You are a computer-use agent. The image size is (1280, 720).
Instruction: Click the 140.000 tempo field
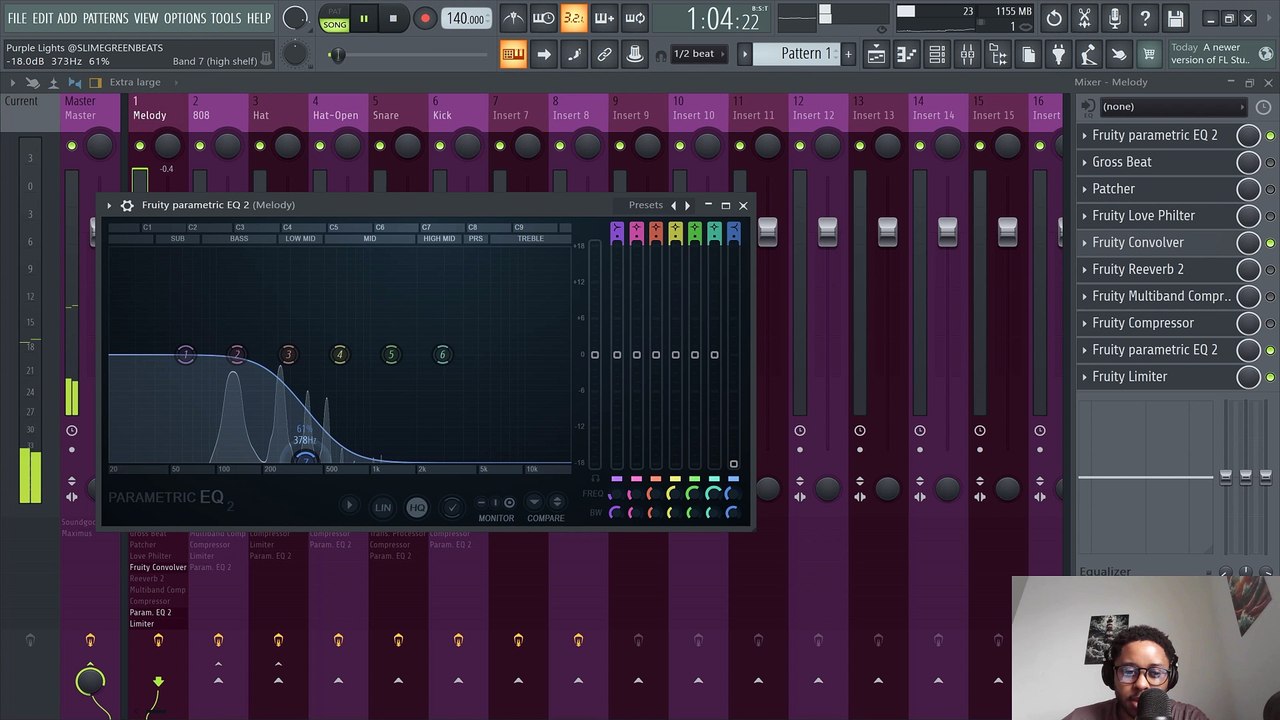click(x=466, y=18)
